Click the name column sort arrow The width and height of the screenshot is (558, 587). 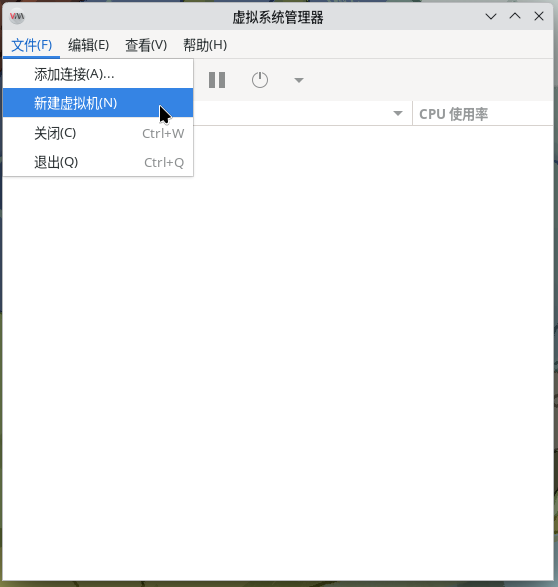pos(398,113)
